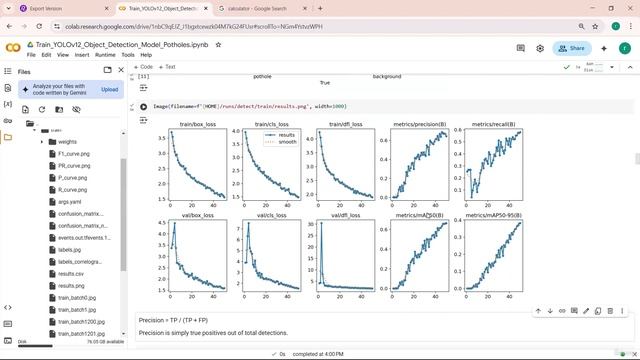Open Files panel in new window

pyautogui.click(x=107, y=70)
